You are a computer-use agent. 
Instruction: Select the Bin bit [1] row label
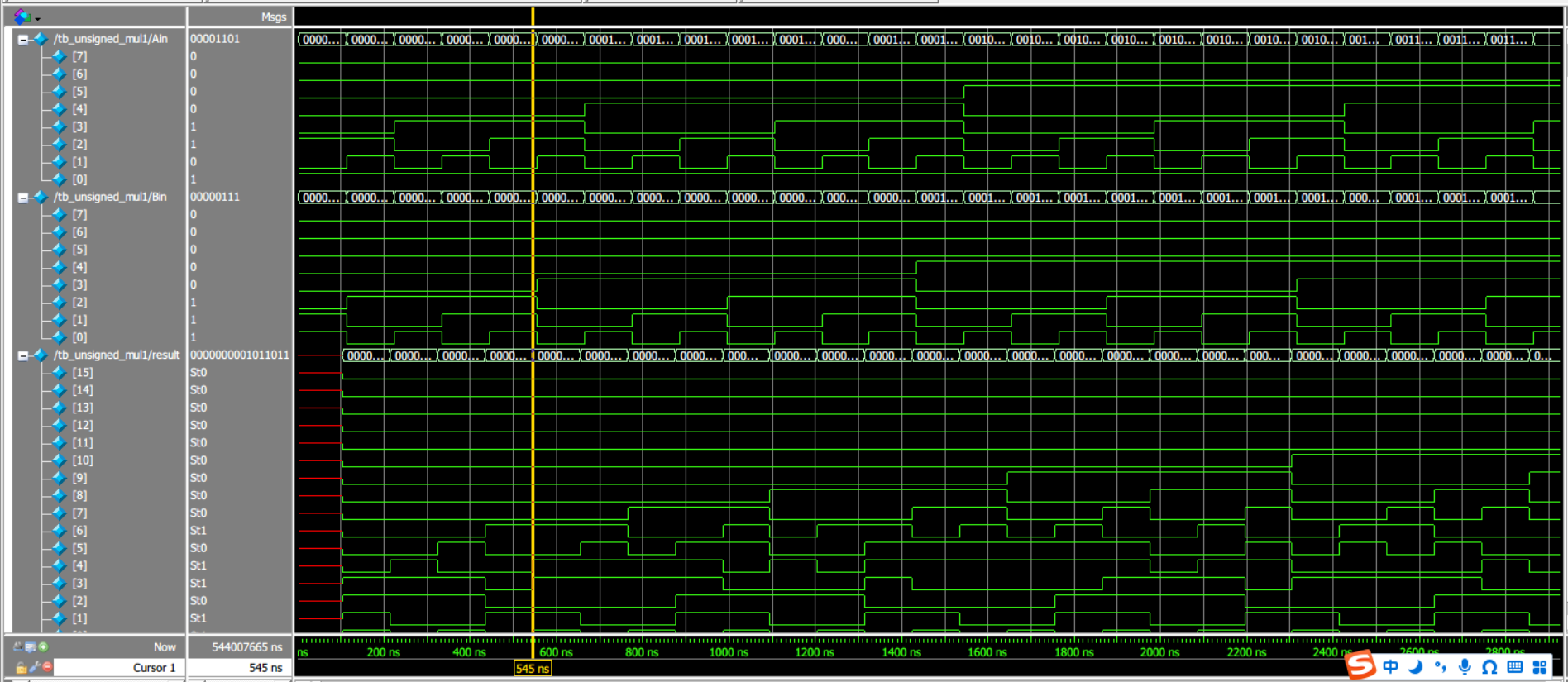pyautogui.click(x=79, y=320)
